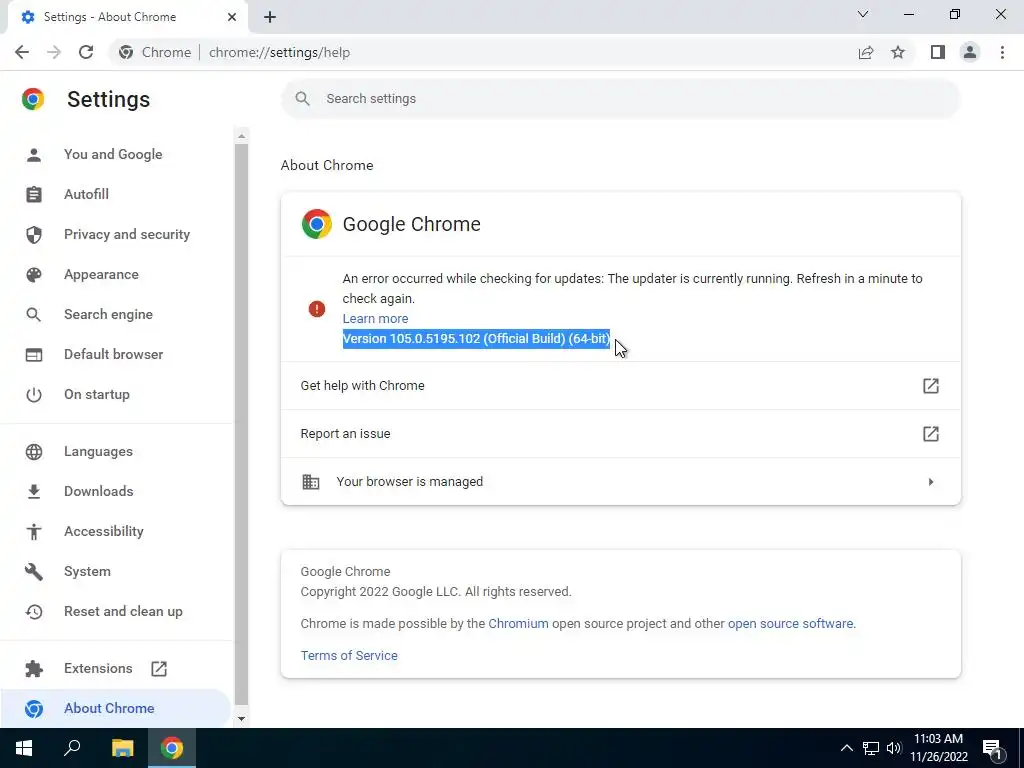The height and width of the screenshot is (768, 1024).
Task: Open the tab search dropdown arrow
Action: pos(863,14)
